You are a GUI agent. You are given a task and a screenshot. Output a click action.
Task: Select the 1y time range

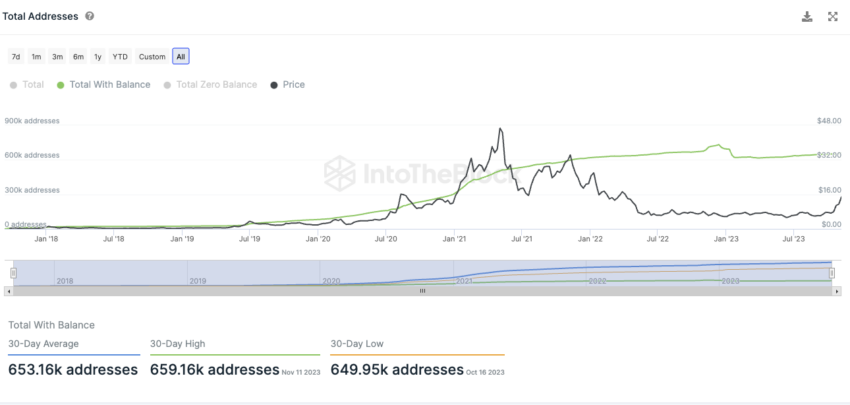pos(98,56)
